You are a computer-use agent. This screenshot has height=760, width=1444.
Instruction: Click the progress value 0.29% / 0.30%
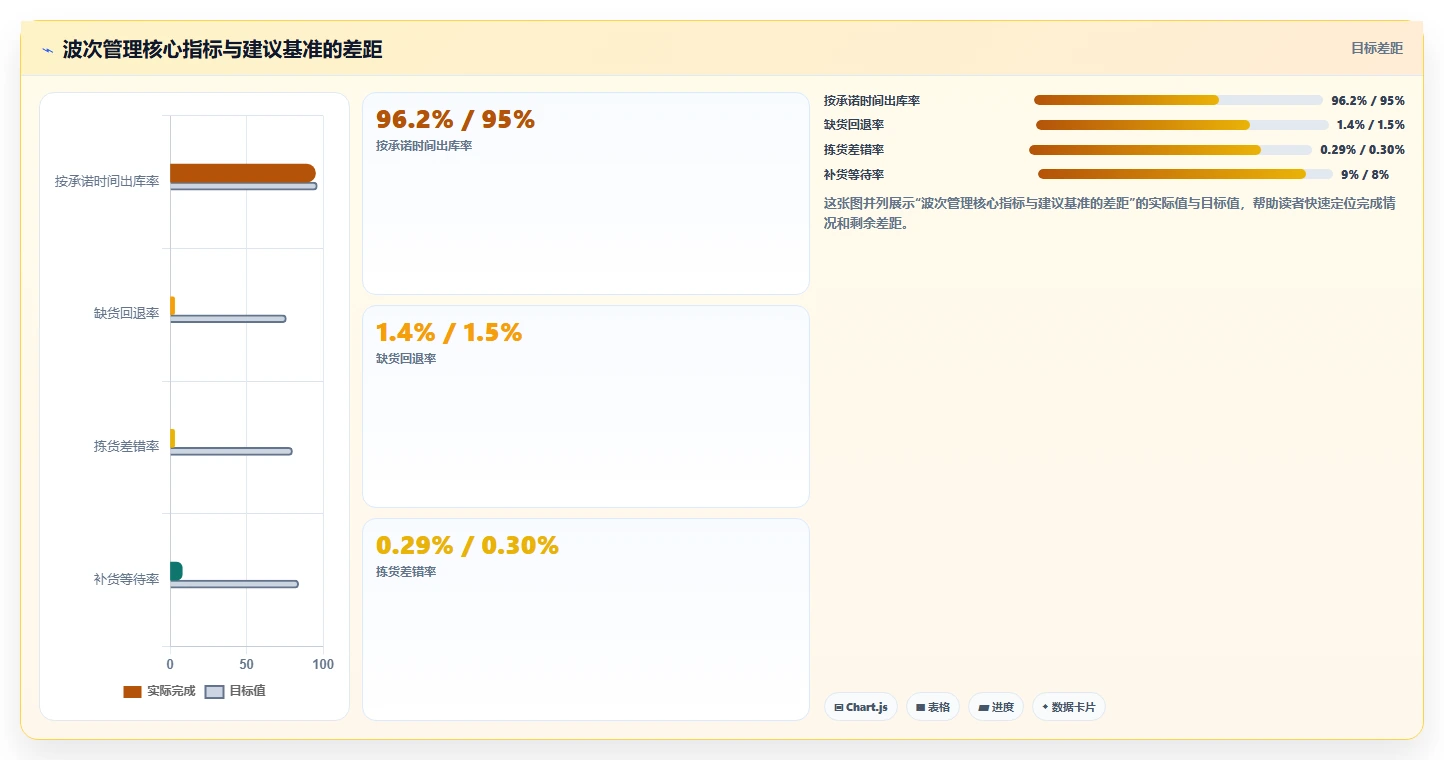pyautogui.click(x=1362, y=150)
